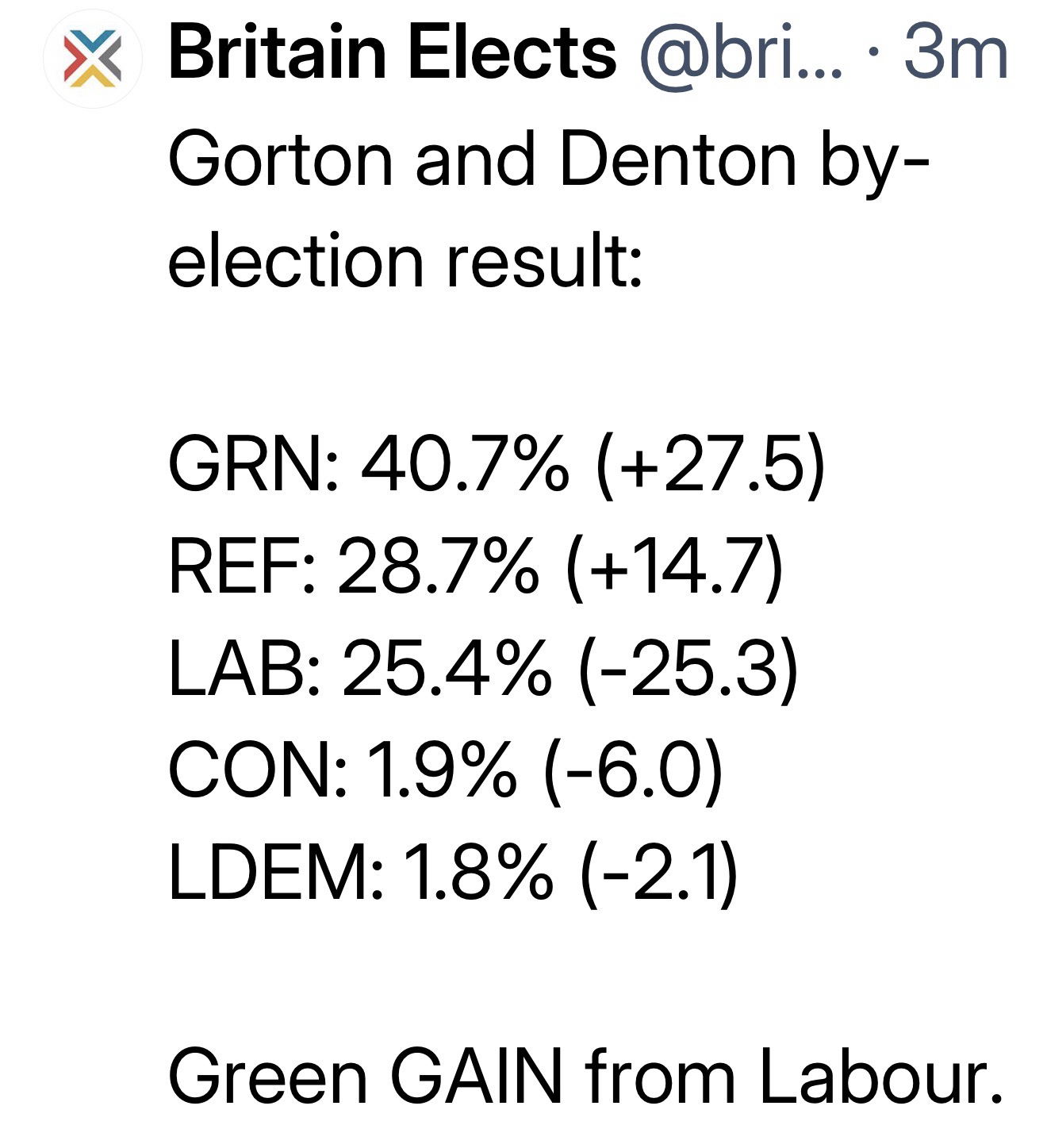Screen dimensions: 1047x1148
Task: Open the Britain Elects display name
Action: click(x=392, y=53)
